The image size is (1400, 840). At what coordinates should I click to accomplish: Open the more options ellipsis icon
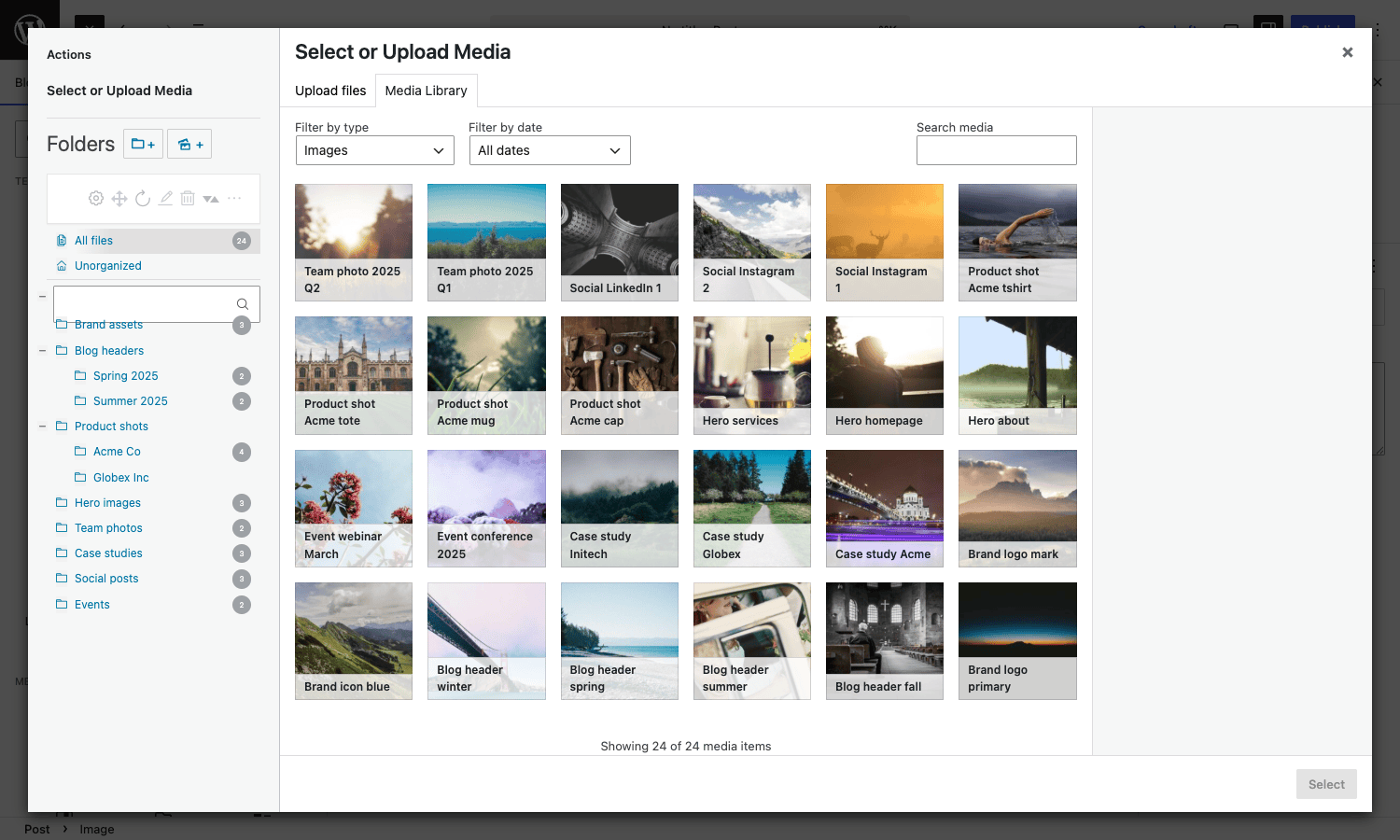(234, 198)
